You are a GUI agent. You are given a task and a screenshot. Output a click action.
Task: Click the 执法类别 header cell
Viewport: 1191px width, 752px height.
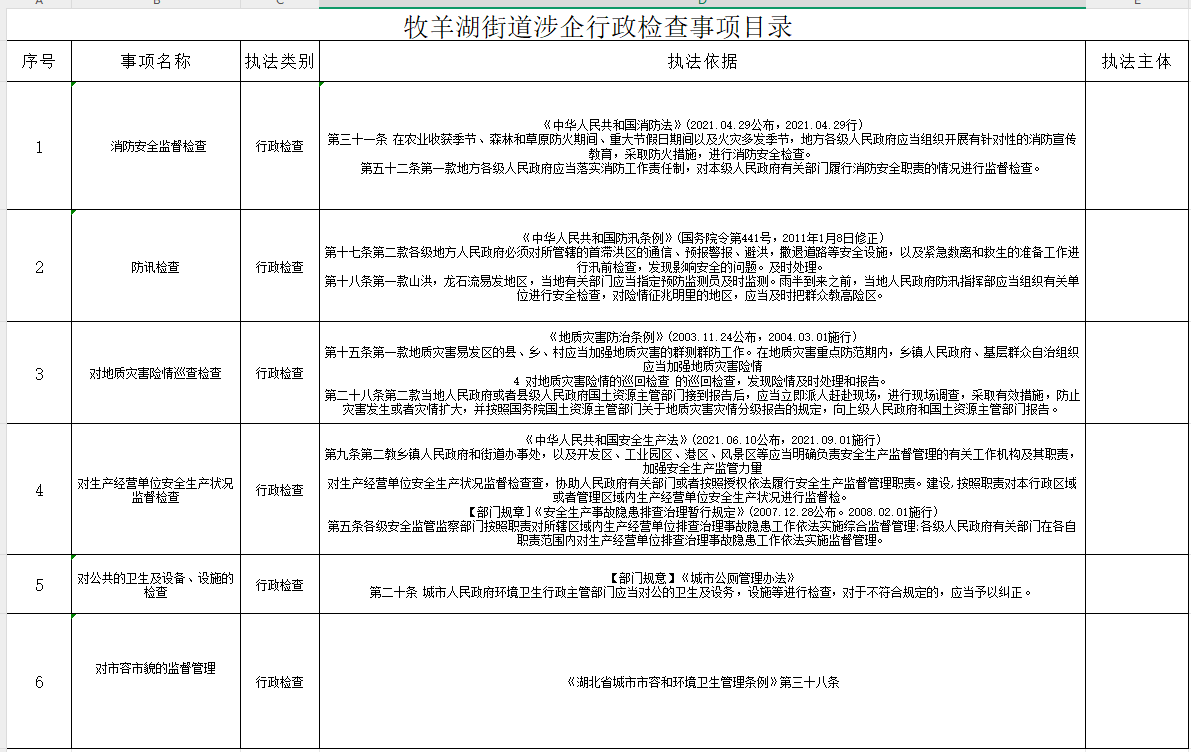(x=279, y=61)
